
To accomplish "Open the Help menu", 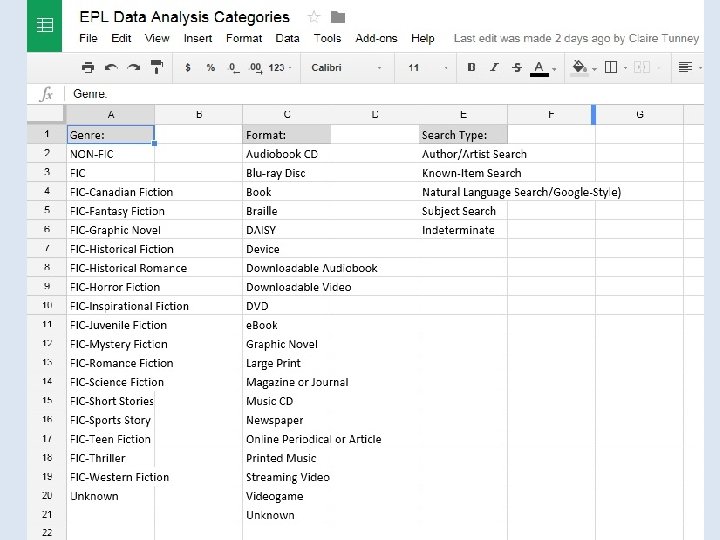I will [422, 38].
